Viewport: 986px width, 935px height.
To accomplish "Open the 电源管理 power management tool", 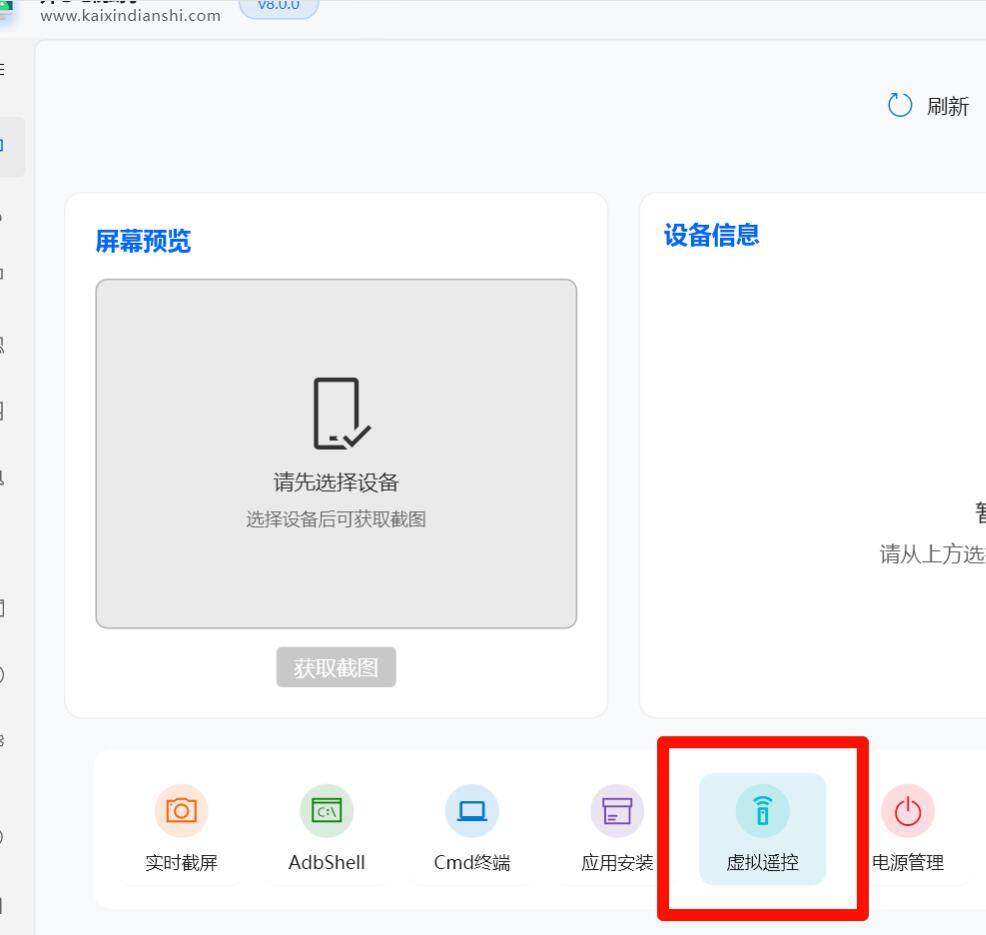I will click(907, 830).
